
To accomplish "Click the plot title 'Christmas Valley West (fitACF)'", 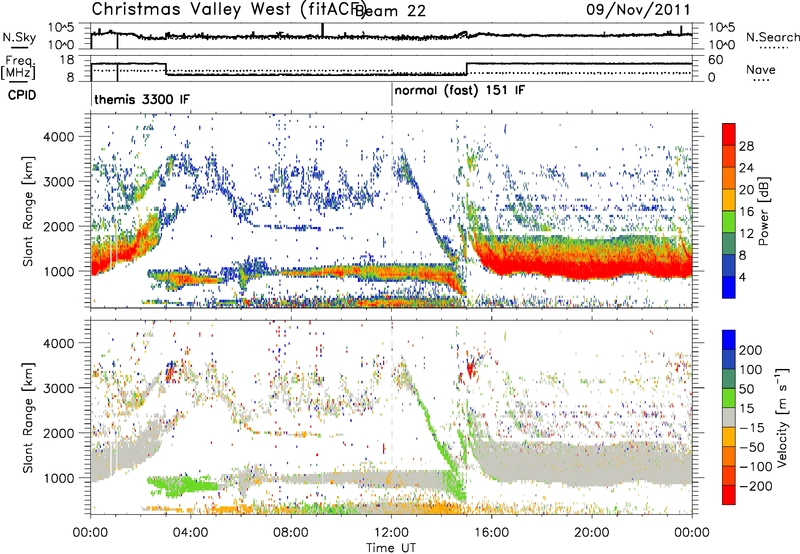I will (x=229, y=9).
